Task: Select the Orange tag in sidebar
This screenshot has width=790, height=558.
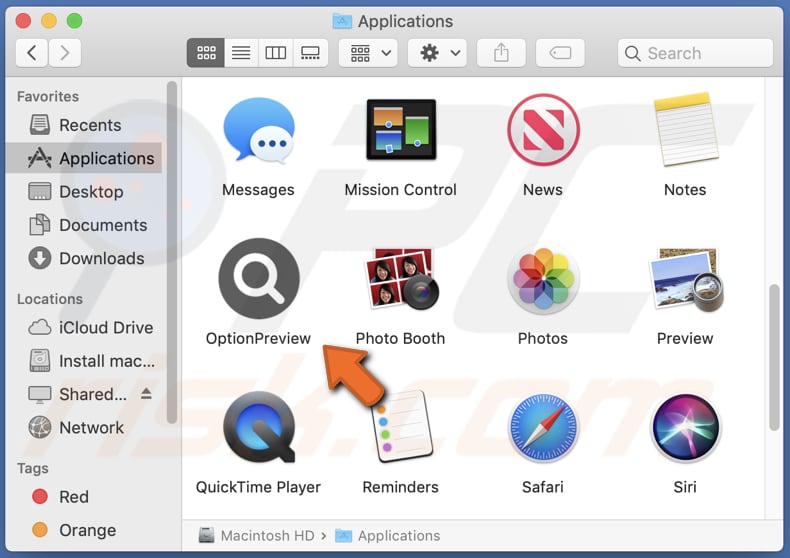Action: pyautogui.click(x=84, y=530)
